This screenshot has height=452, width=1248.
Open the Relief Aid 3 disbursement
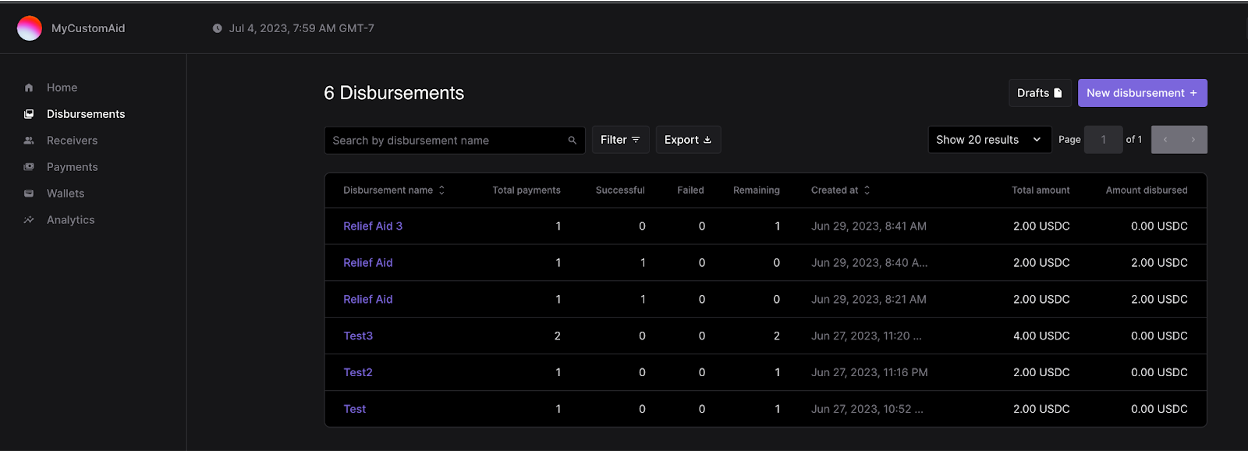coord(372,226)
